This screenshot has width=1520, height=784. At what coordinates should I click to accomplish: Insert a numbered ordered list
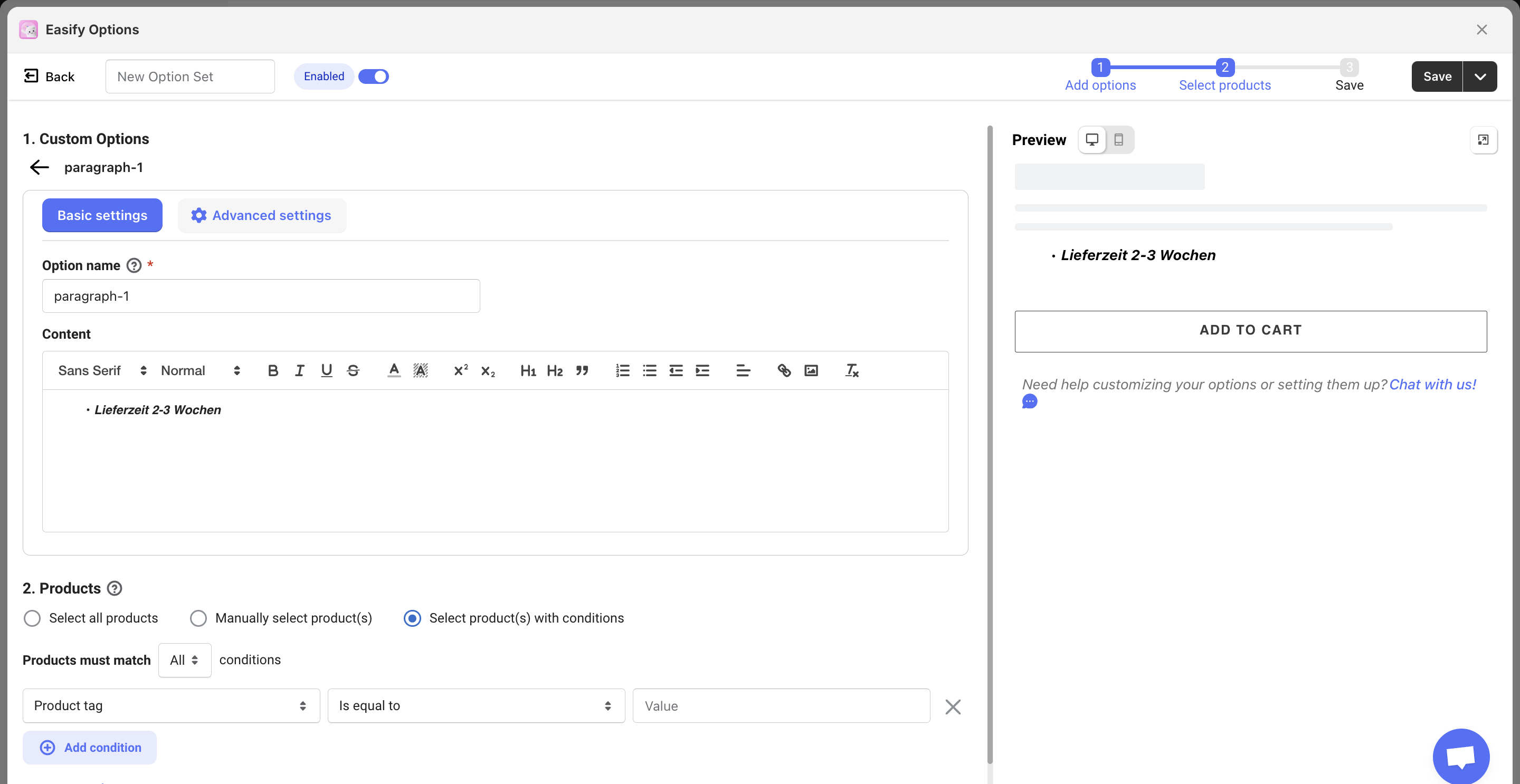(x=623, y=370)
